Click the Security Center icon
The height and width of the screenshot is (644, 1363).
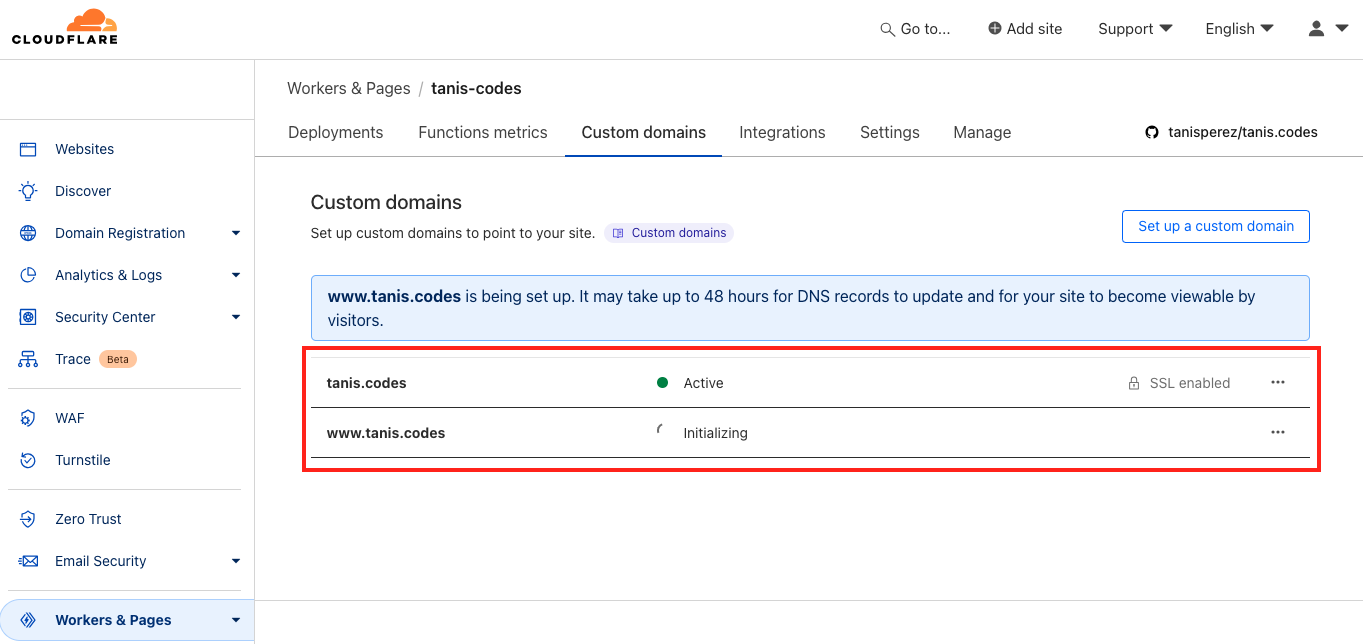[28, 317]
